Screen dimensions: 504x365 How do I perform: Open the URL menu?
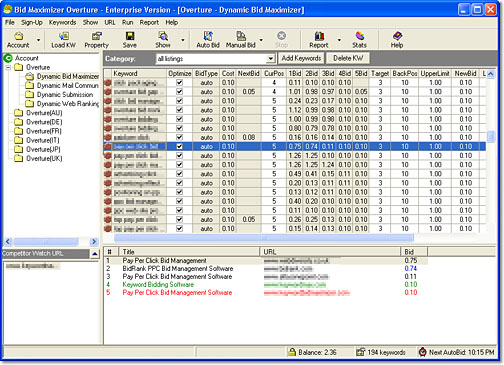click(110, 23)
